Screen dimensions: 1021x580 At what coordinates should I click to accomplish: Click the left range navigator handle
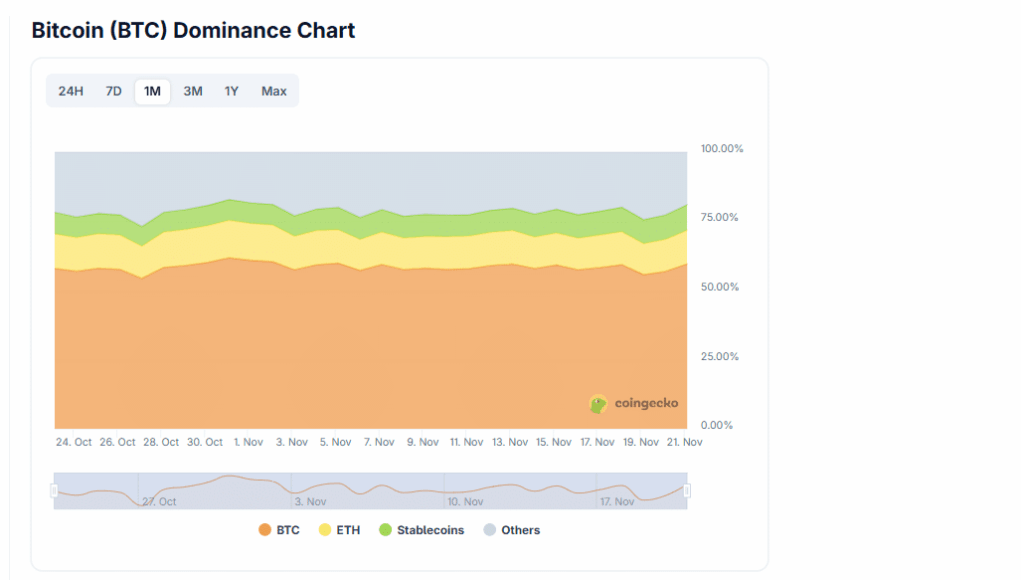[54, 490]
